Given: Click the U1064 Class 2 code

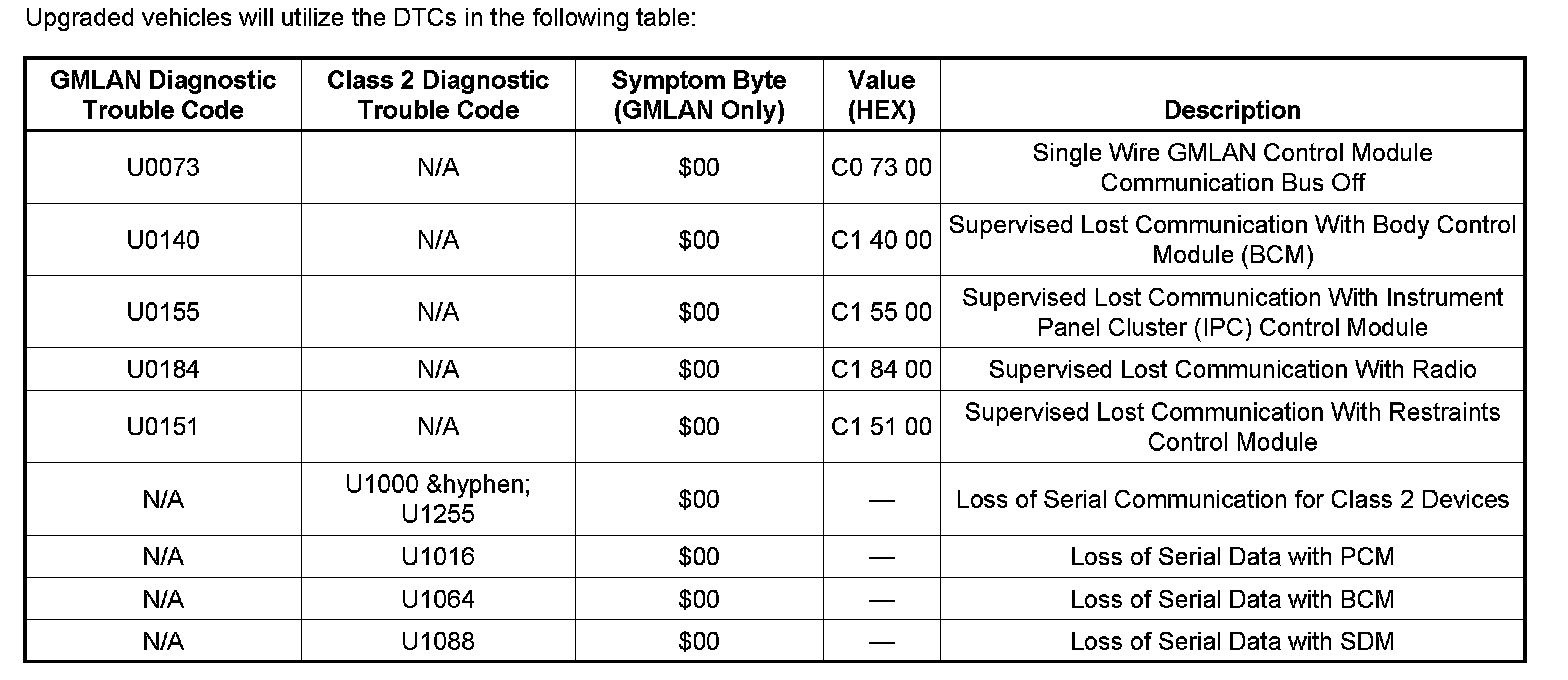Looking at the screenshot, I should [438, 599].
